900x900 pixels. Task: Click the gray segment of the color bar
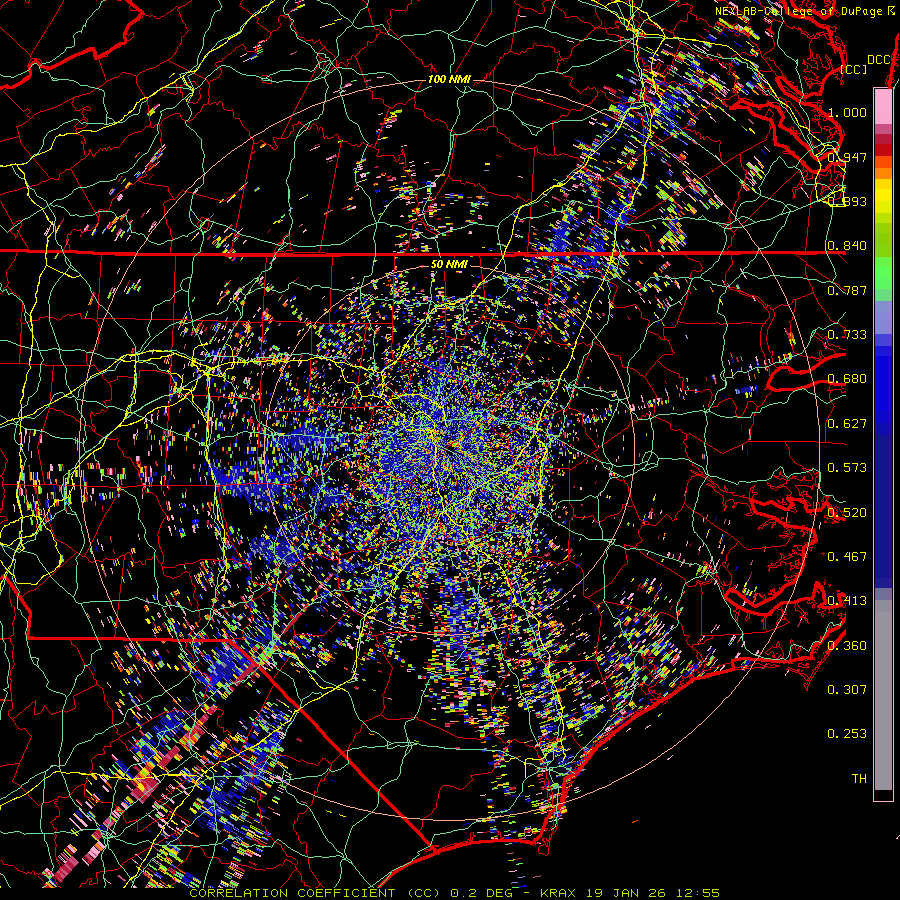tap(883, 695)
